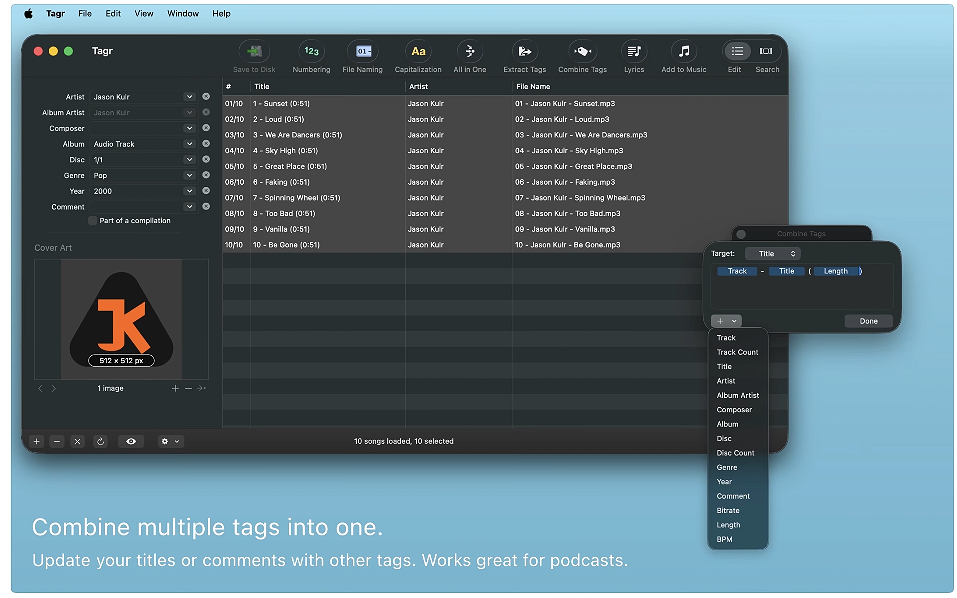This screenshot has height=598, width=957.
Task: Clear the Genre field with its X icon
Action: click(x=206, y=175)
